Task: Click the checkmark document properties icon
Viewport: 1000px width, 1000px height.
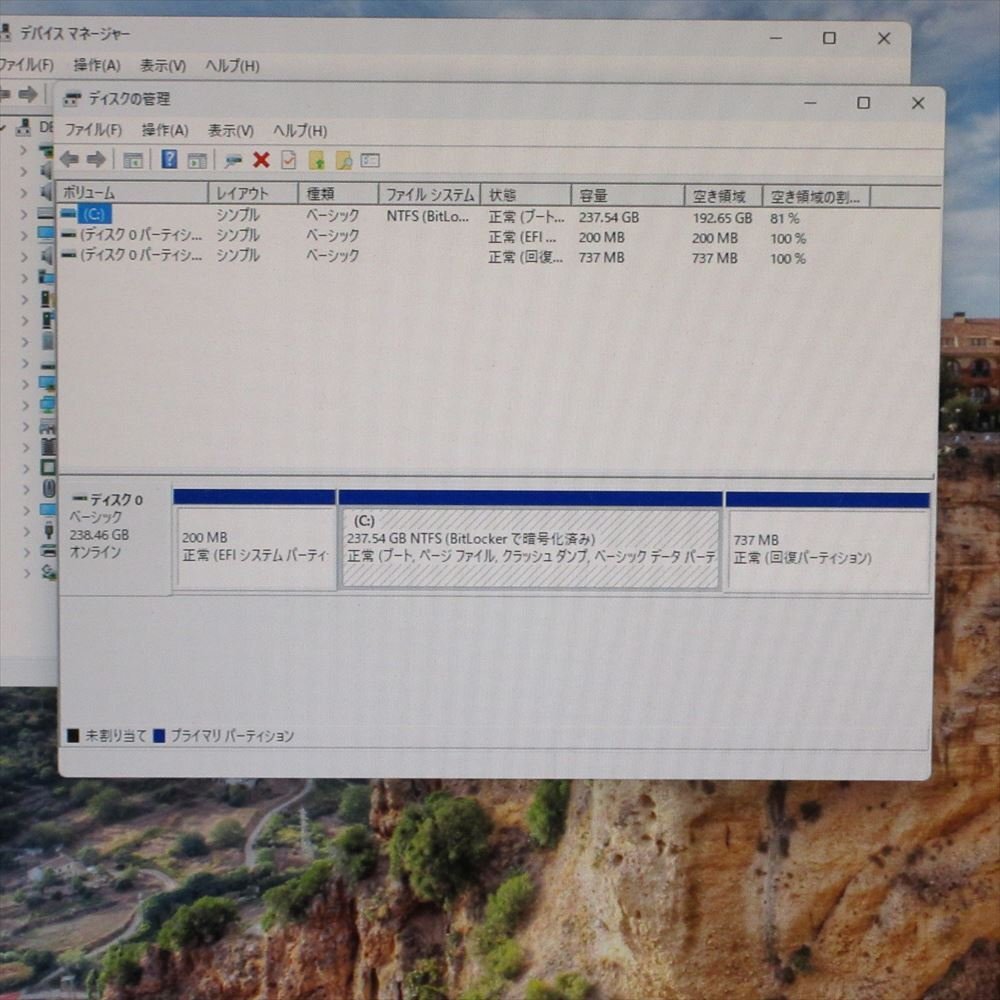Action: tap(288, 159)
